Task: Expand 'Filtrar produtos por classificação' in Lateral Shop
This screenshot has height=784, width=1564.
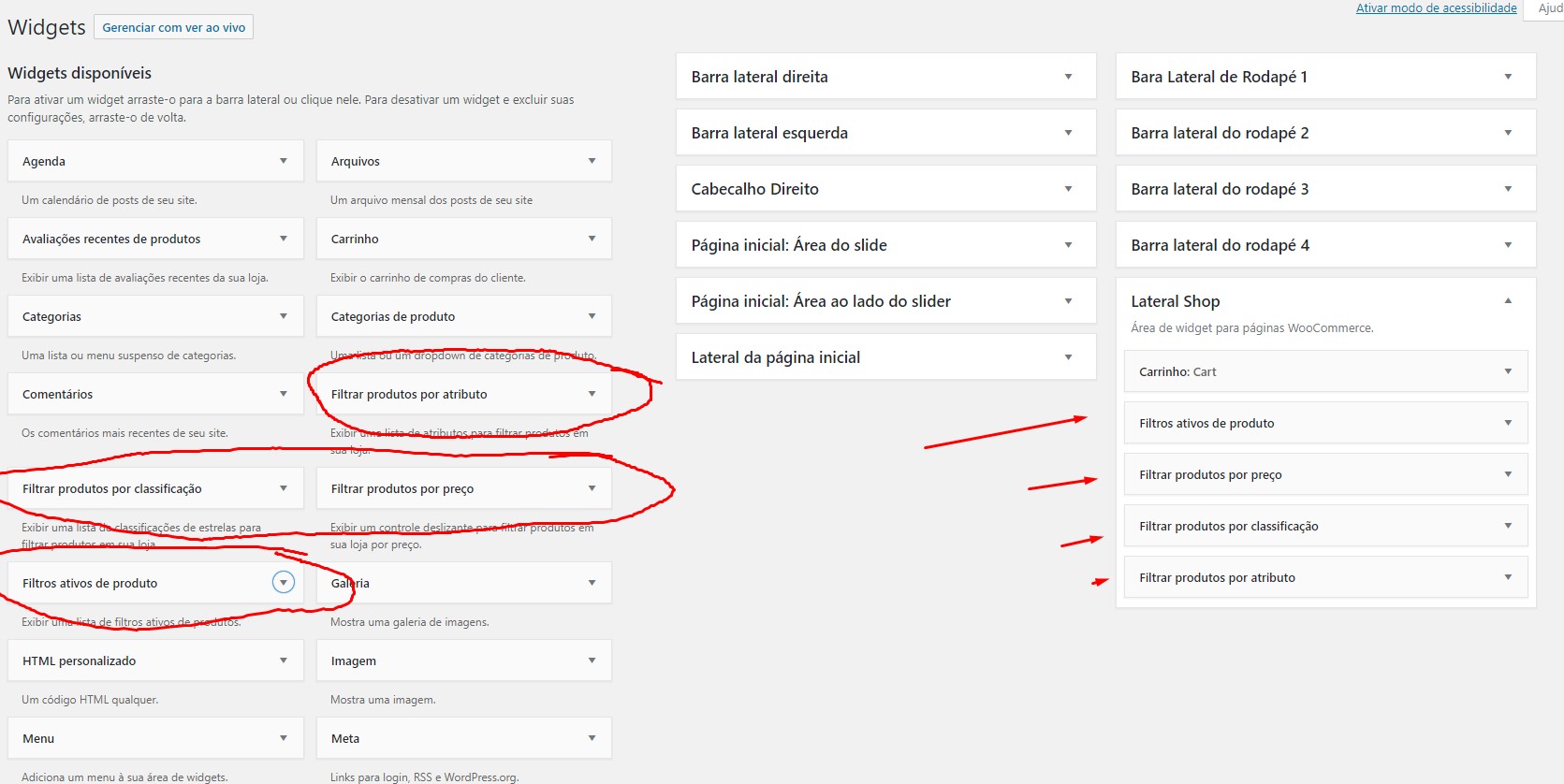Action: [x=1508, y=526]
